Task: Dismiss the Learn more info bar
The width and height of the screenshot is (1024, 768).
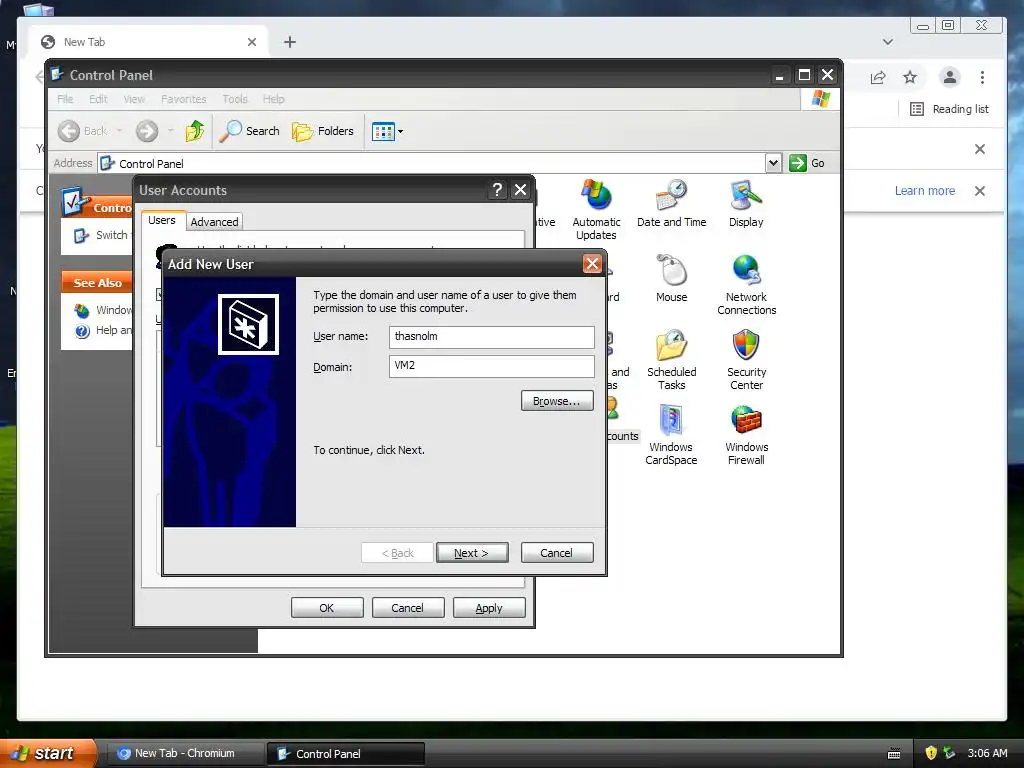Action: click(x=980, y=191)
